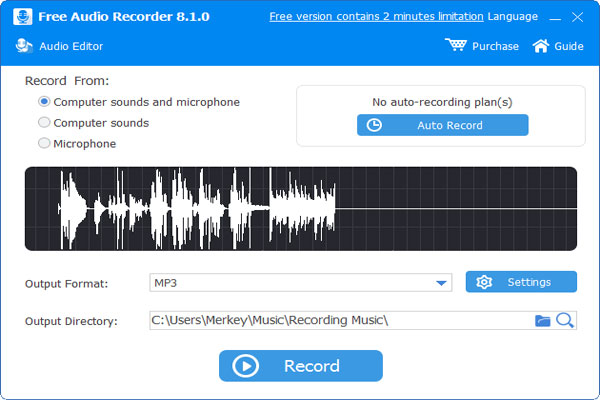Click on the audio waveform display
This screenshot has width=600, height=400.
tap(300, 208)
